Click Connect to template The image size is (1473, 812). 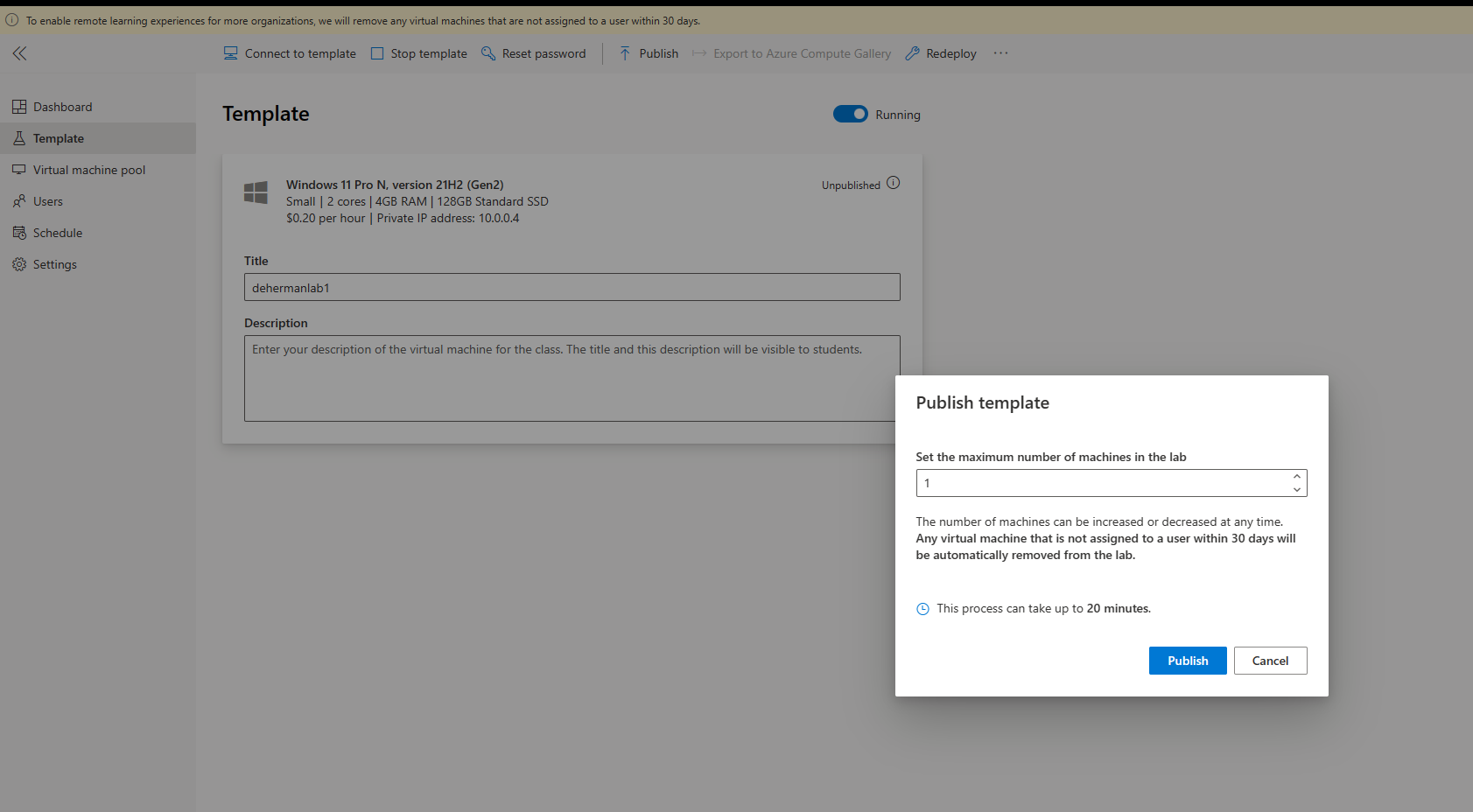pos(290,53)
